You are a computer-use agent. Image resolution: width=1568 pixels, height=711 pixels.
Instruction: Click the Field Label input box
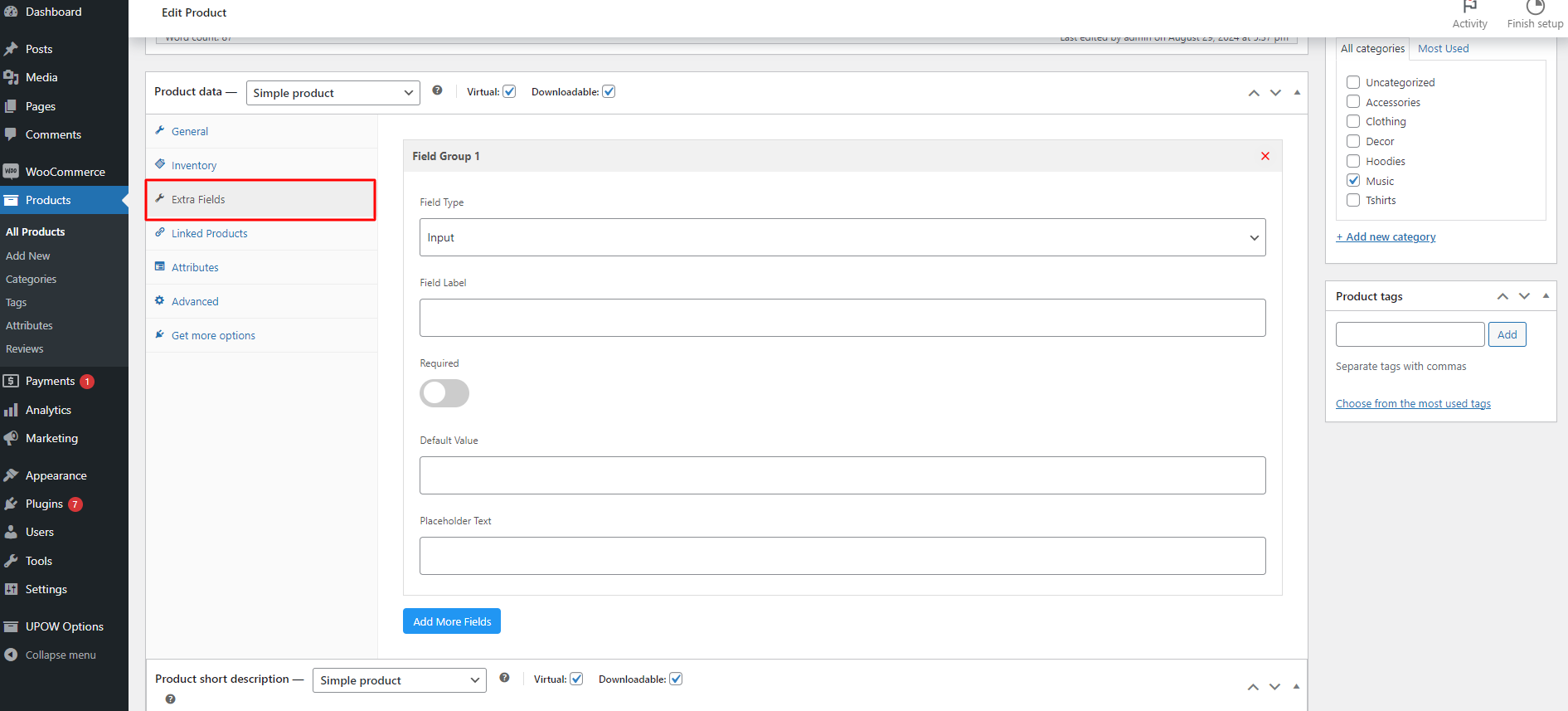click(x=842, y=318)
